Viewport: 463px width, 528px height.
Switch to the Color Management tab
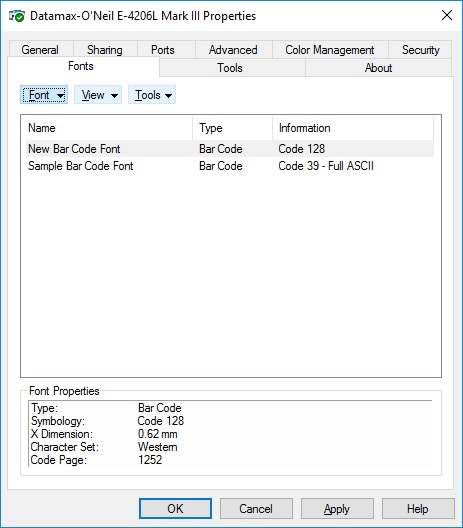330,50
